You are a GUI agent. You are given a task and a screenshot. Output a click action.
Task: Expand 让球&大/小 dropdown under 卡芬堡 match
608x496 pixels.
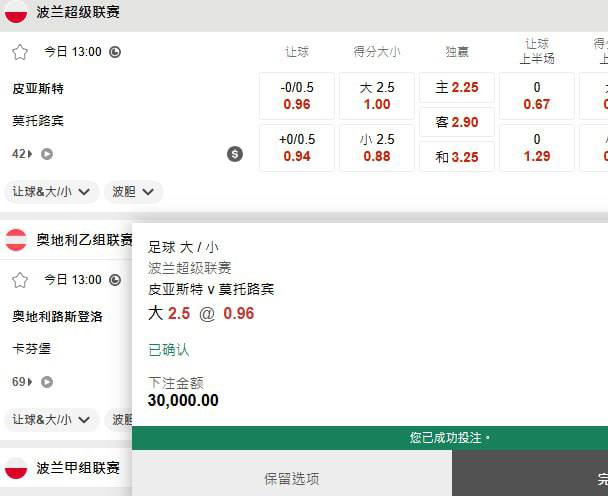point(53,419)
